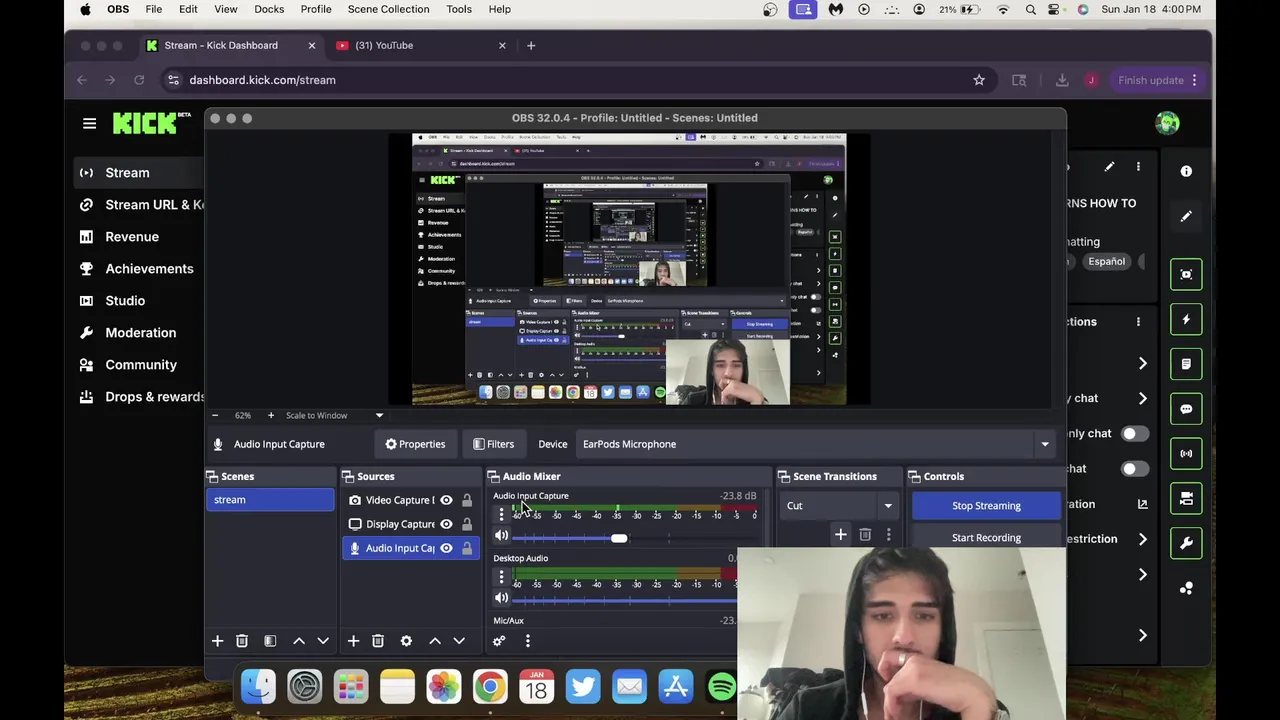The height and width of the screenshot is (720, 1280).
Task: Open the Docks menu in the menu bar
Action: 269,9
